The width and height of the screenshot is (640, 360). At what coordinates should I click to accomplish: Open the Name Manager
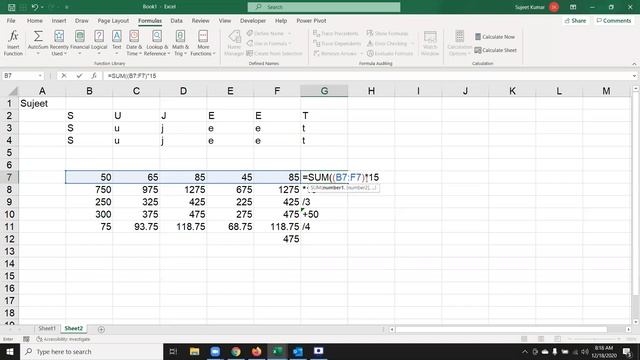pyautogui.click(x=234, y=42)
